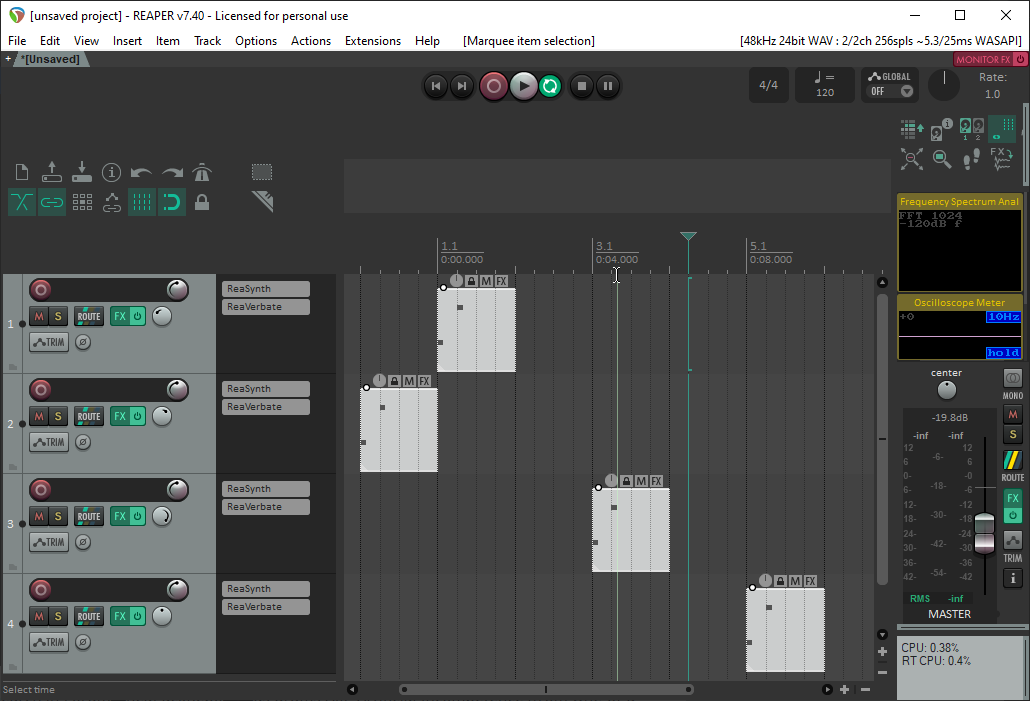Click the playback Rate knob

pos(944,85)
